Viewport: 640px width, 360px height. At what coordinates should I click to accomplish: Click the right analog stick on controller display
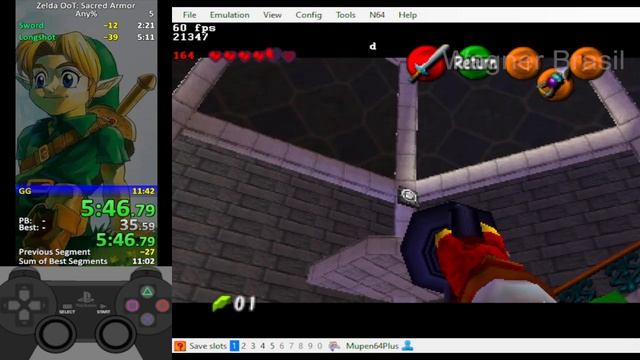(116, 334)
